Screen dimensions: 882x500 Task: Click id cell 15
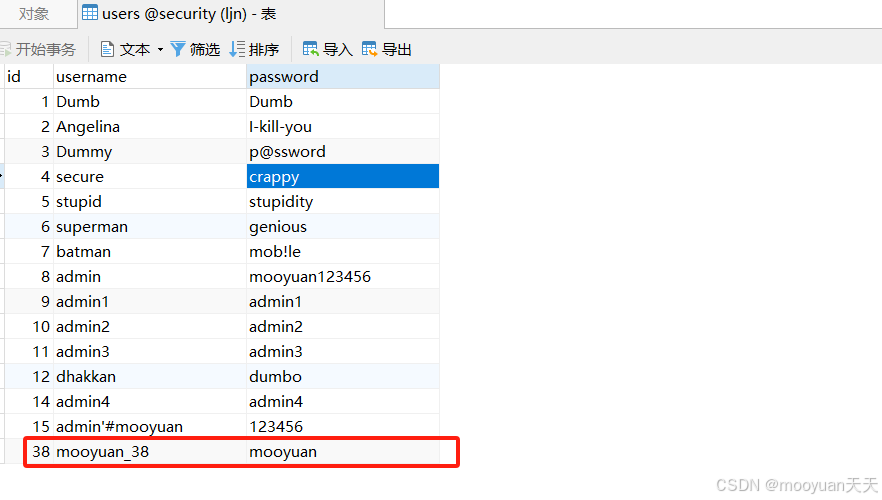point(29,427)
